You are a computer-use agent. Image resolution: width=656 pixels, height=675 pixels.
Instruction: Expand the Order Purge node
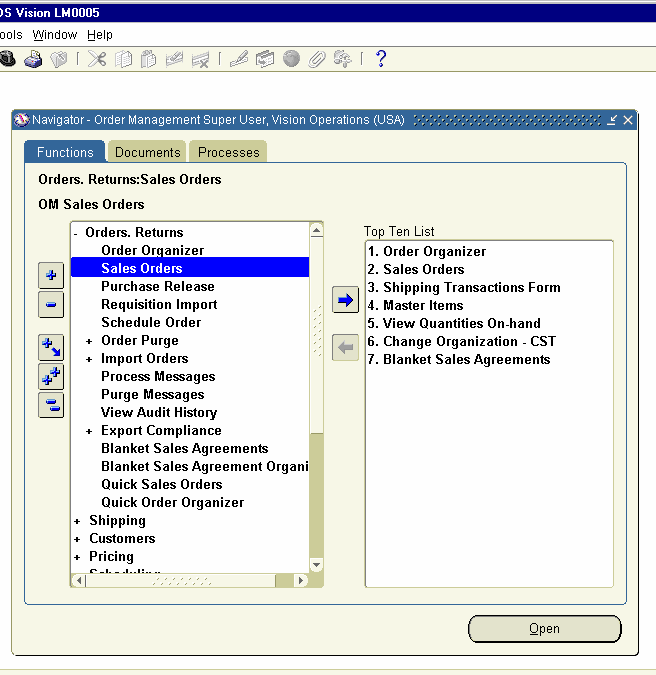(89, 341)
